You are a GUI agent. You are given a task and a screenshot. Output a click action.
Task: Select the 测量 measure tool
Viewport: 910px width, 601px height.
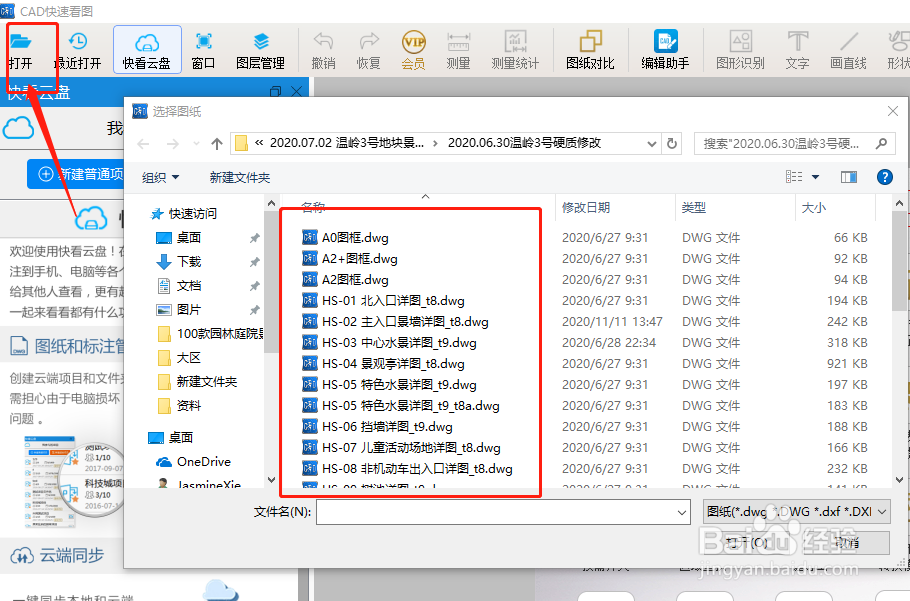coord(458,48)
